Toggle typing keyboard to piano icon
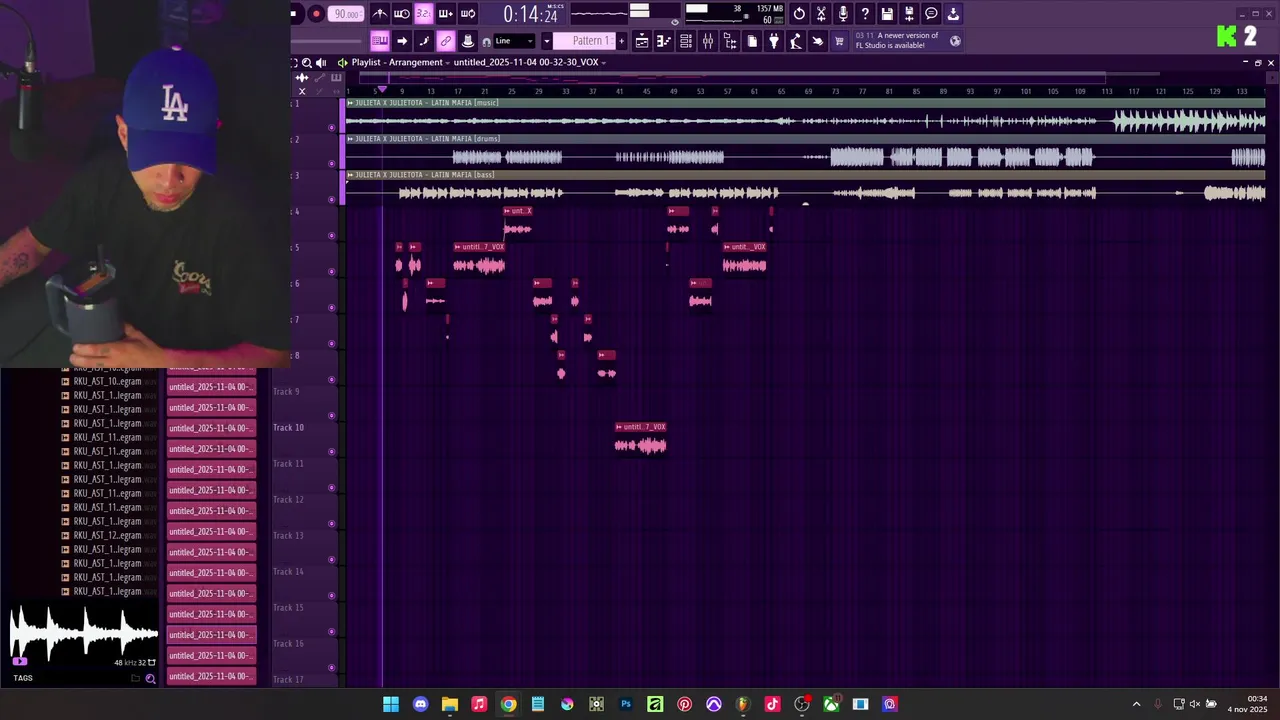Screen dimensions: 1280x720 [380, 41]
